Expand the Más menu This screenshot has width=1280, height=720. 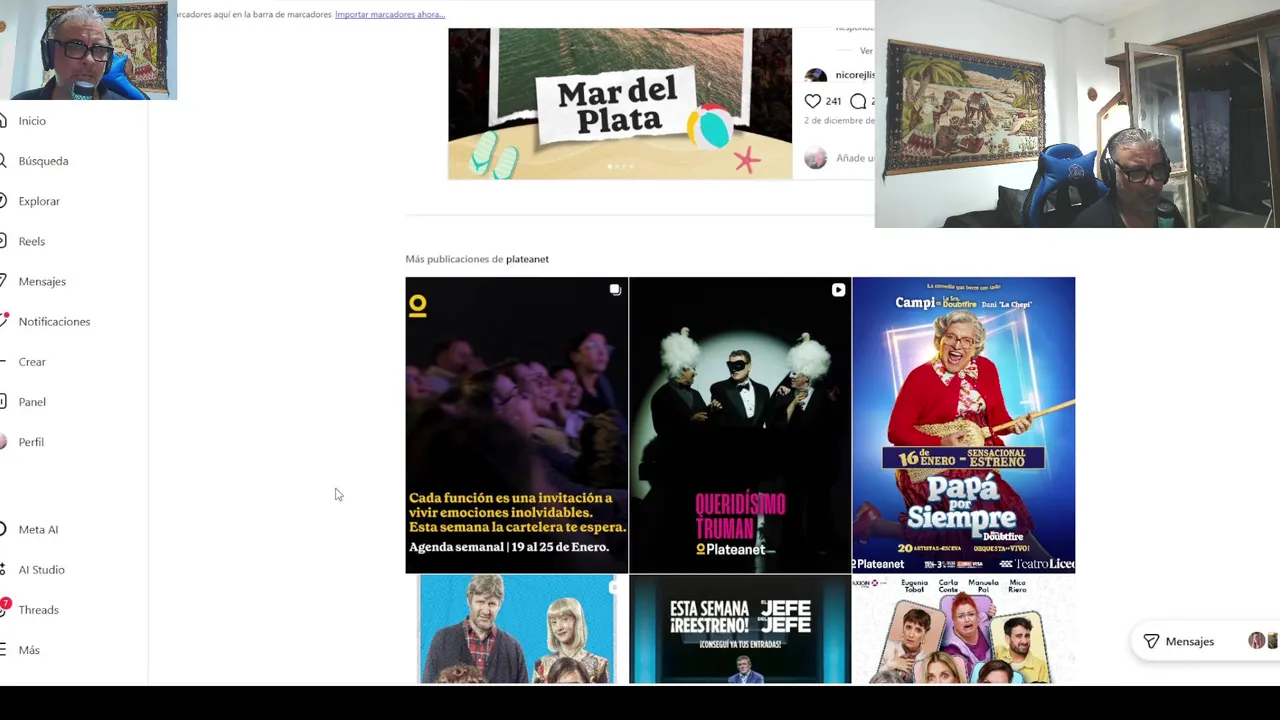click(x=29, y=649)
